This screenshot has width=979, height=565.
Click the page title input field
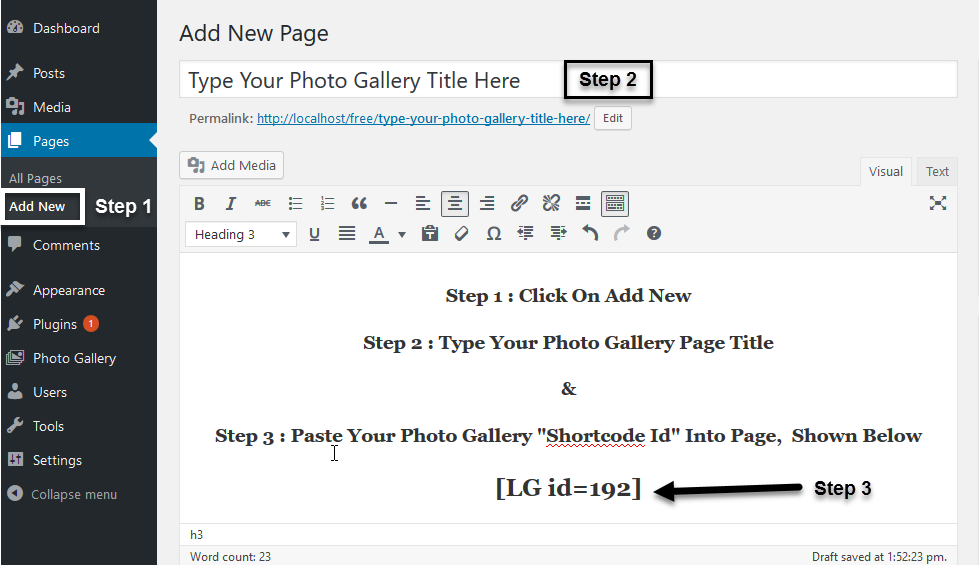[x=568, y=79]
